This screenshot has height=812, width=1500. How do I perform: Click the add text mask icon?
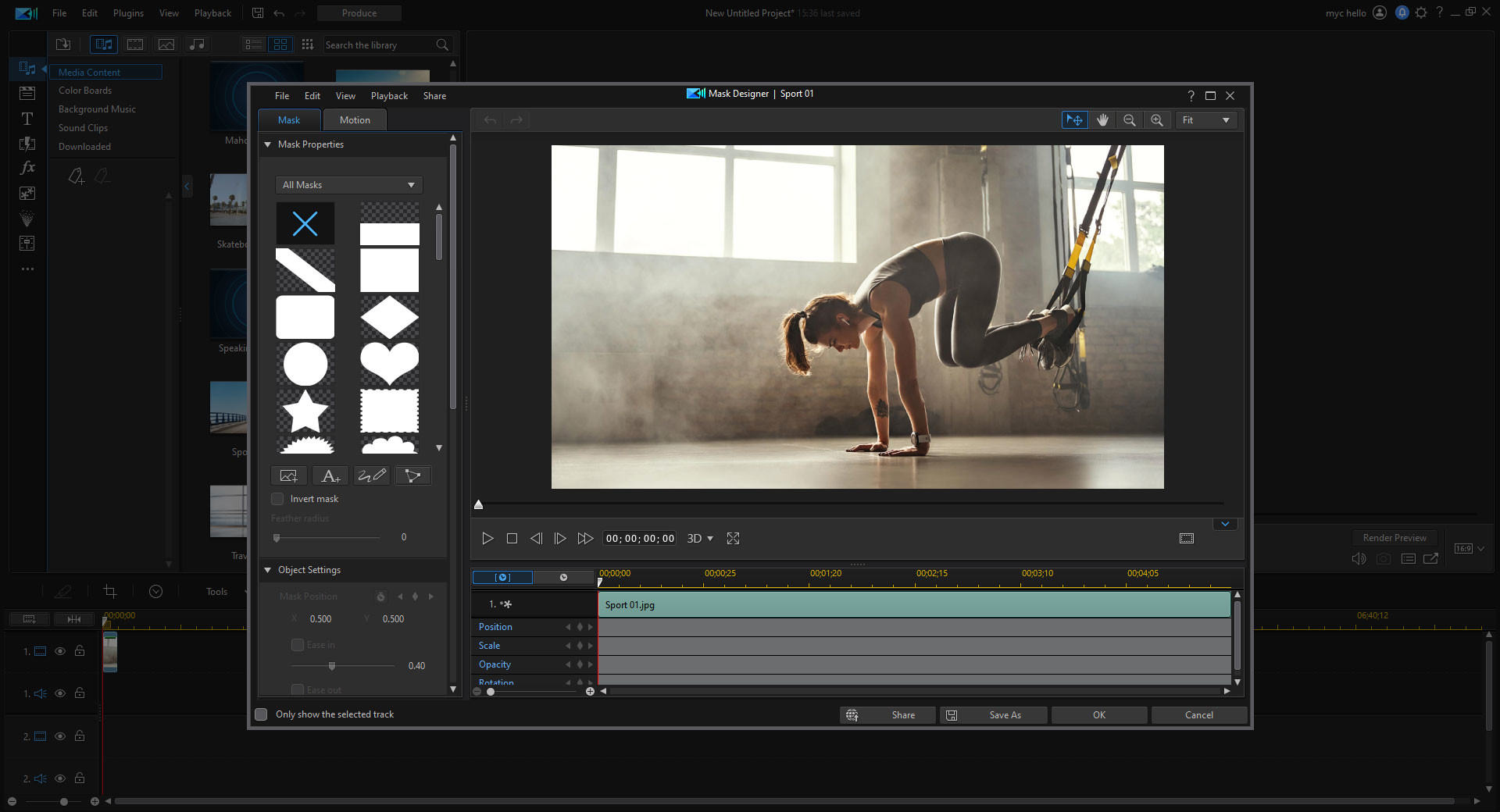[330, 475]
